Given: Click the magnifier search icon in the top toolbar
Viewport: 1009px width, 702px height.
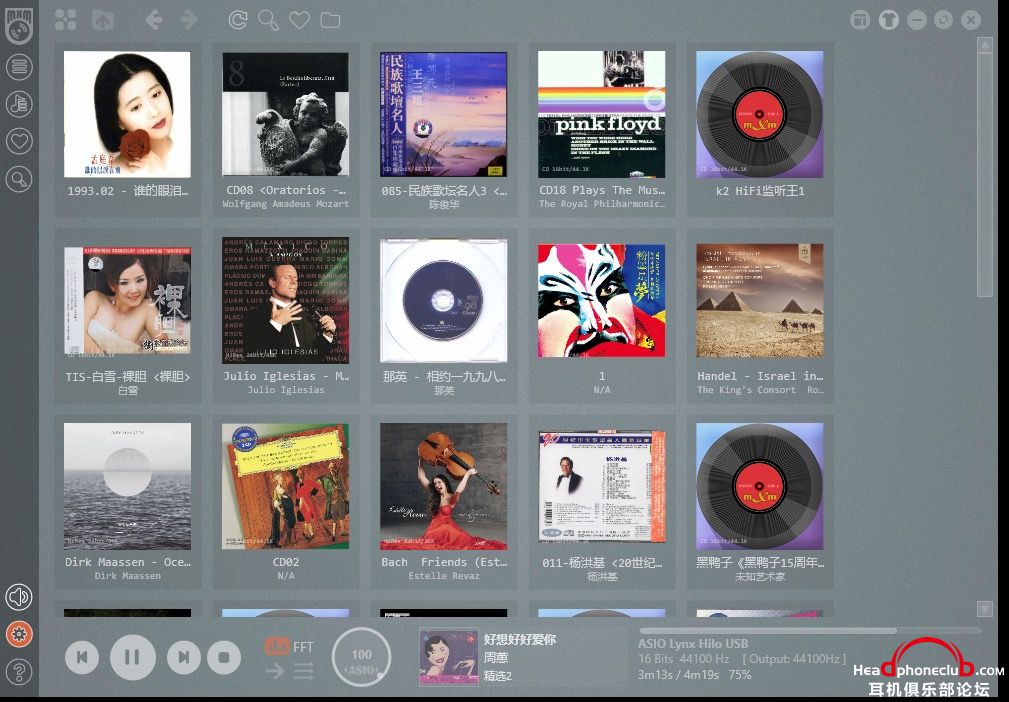Looking at the screenshot, I should [268, 20].
